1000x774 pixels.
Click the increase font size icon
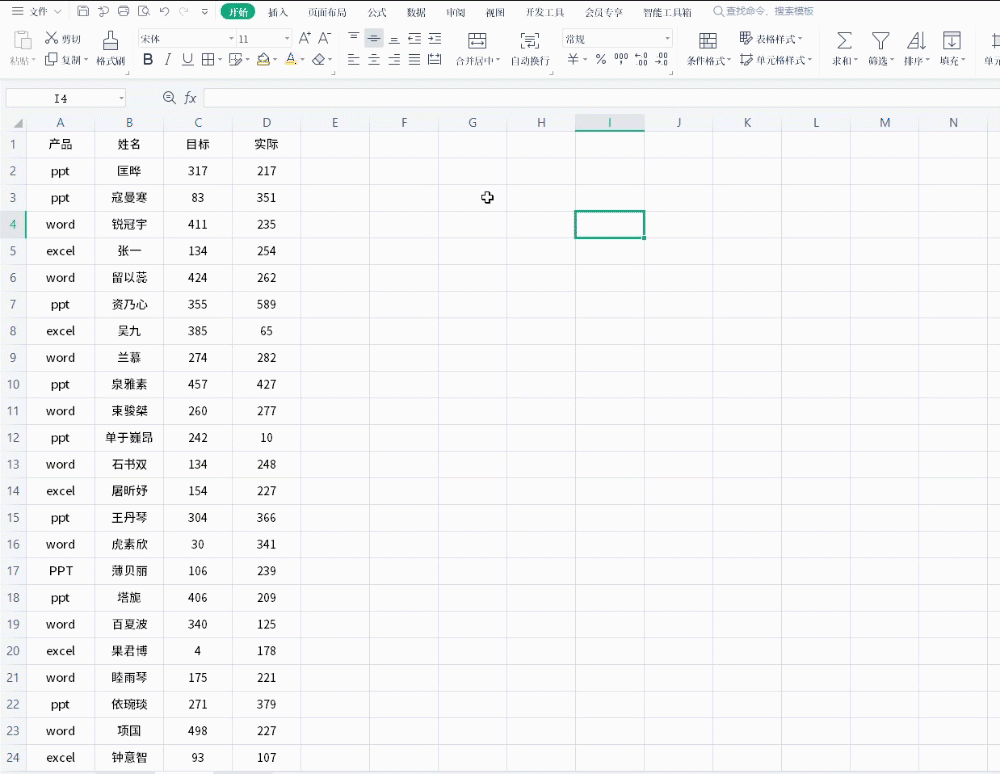(x=305, y=38)
